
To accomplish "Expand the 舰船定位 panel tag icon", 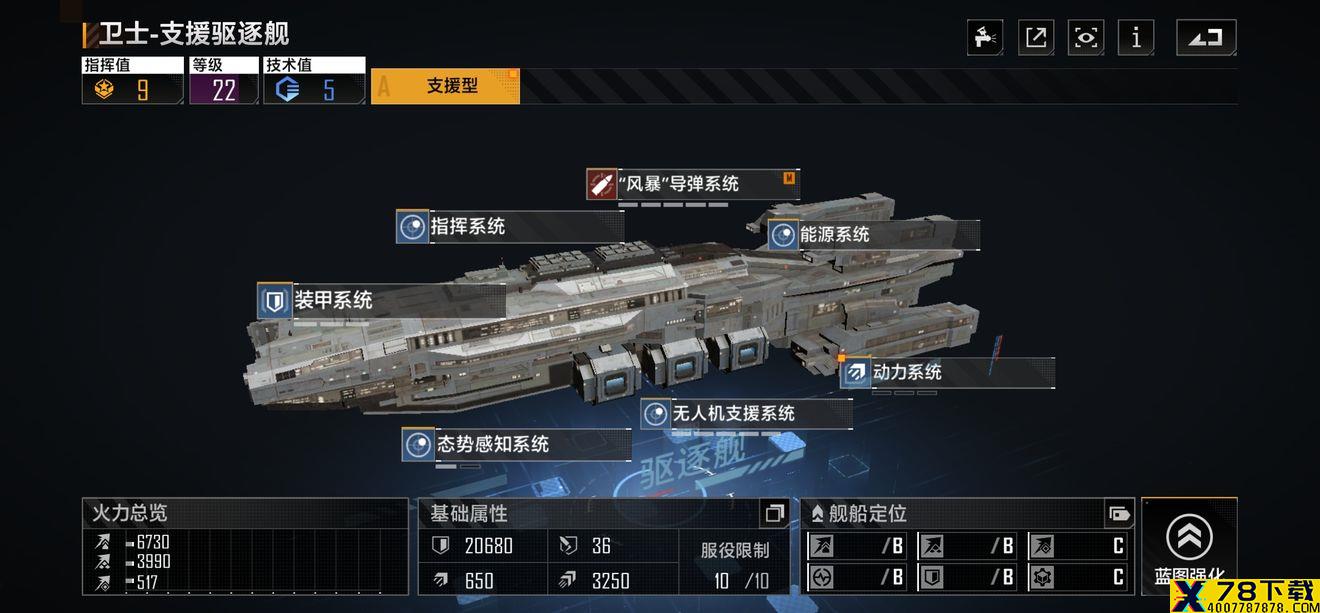I will [x=1119, y=514].
